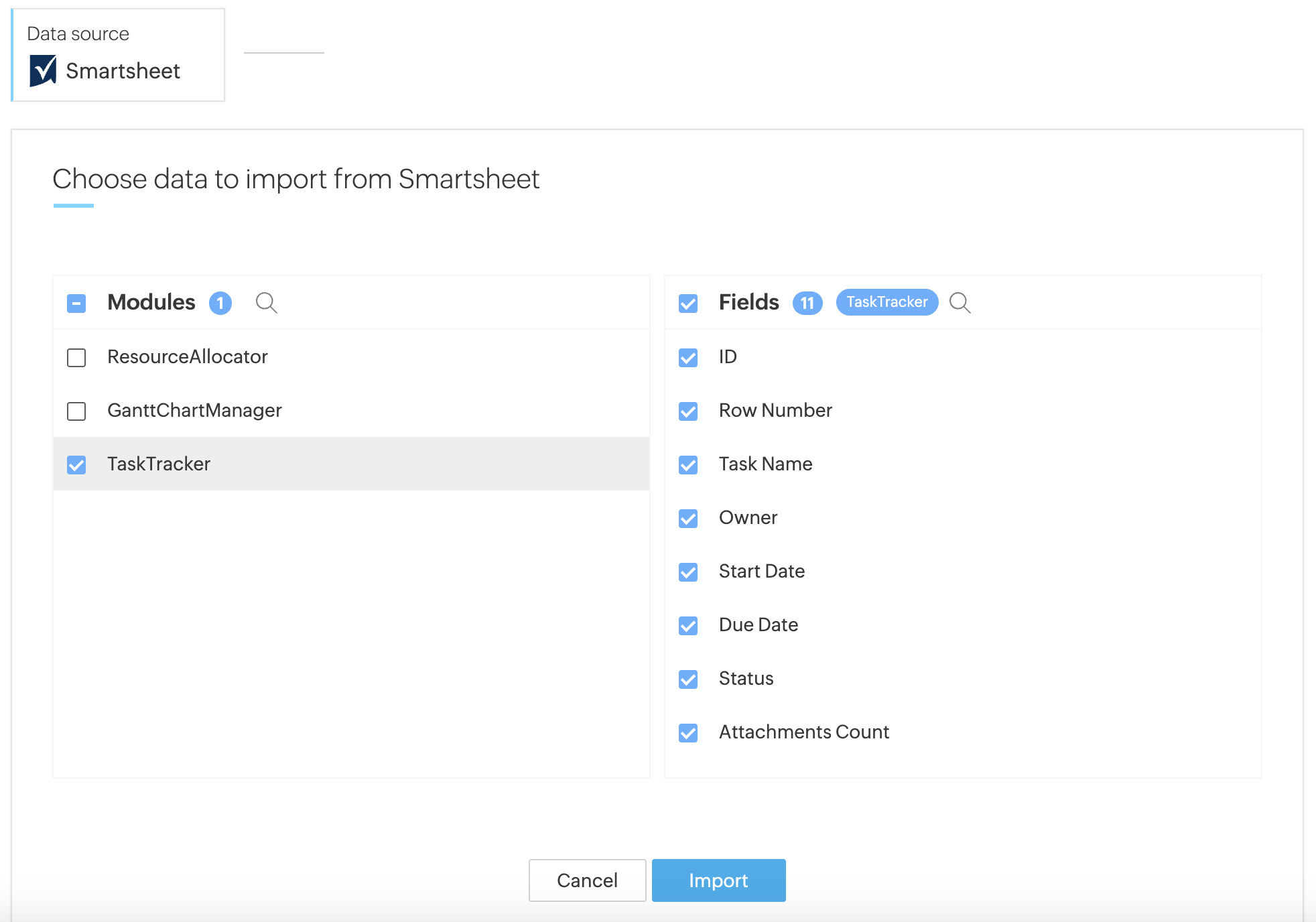
Task: Toggle the Fields select-all checkbox
Action: point(688,304)
